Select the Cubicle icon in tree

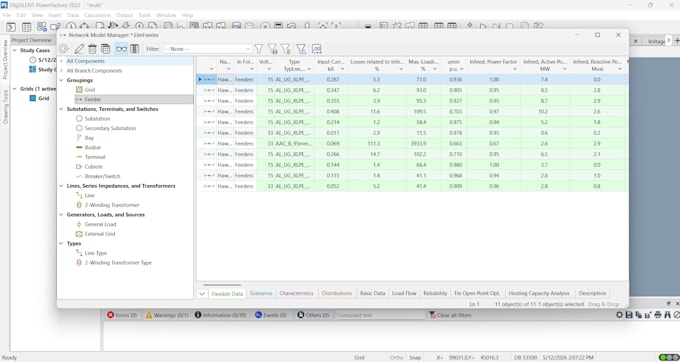click(79, 166)
